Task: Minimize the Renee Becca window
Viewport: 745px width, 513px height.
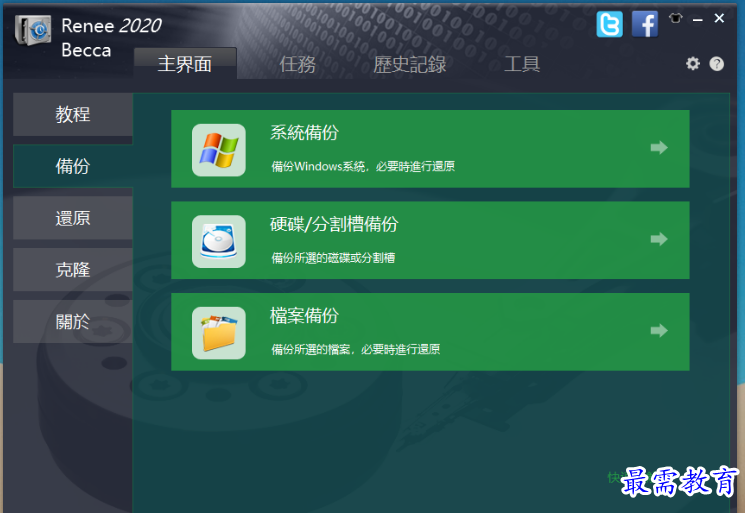Action: (x=697, y=19)
